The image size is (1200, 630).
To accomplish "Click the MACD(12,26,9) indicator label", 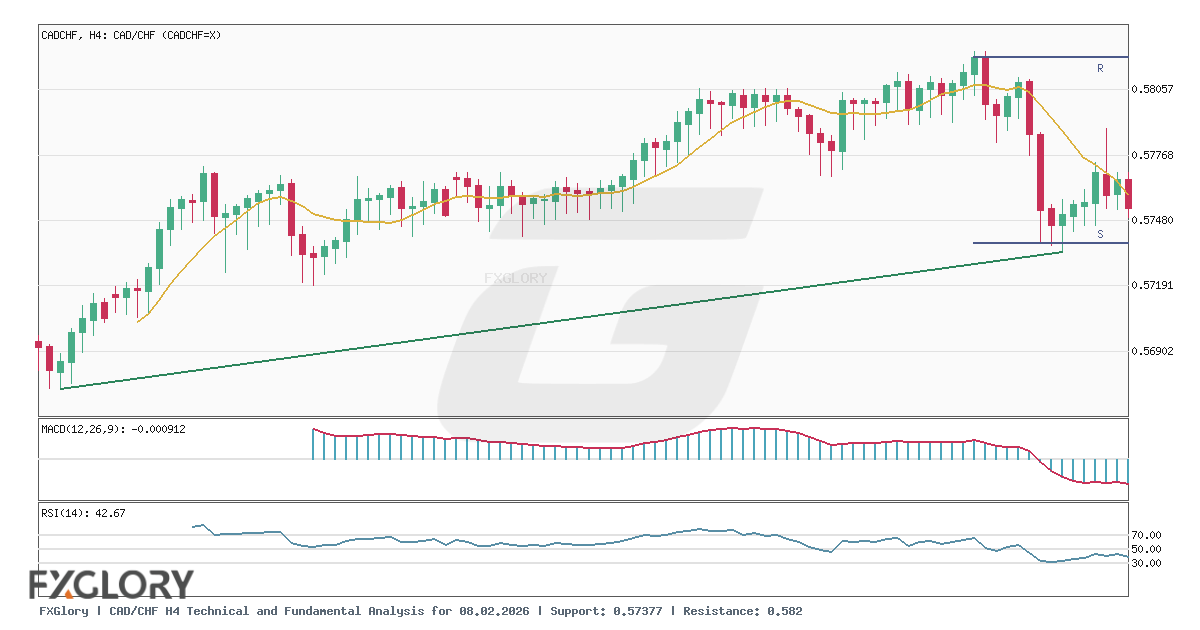I will click(113, 429).
